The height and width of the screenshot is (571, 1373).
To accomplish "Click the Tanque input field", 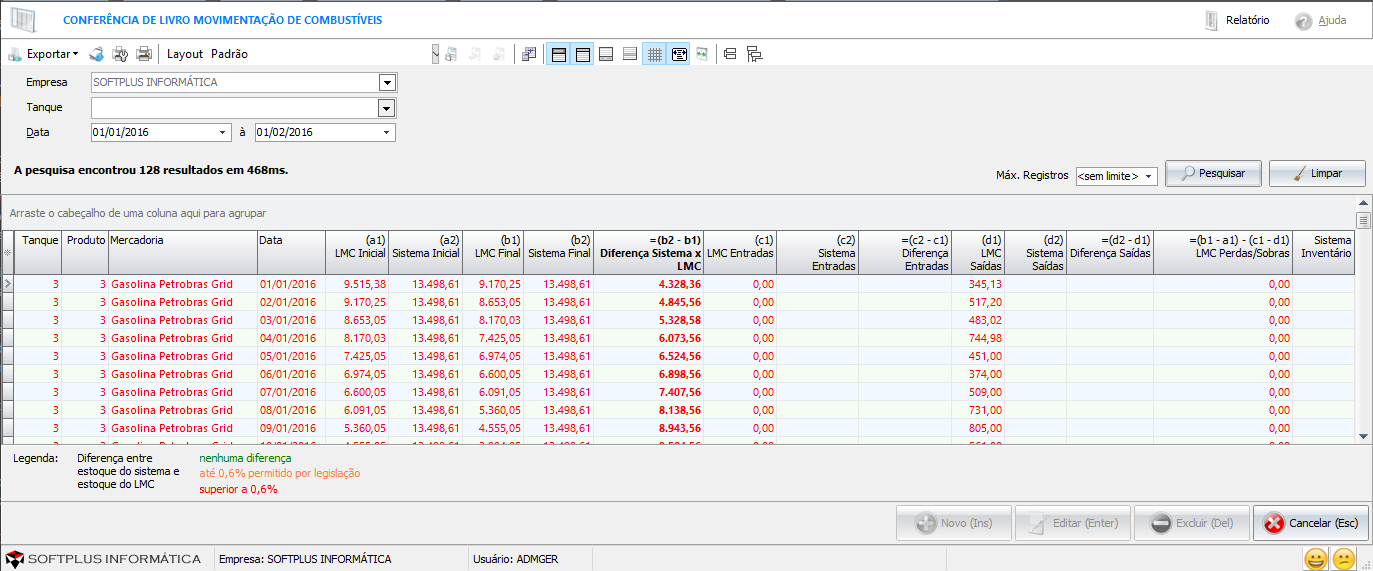I will pos(235,108).
